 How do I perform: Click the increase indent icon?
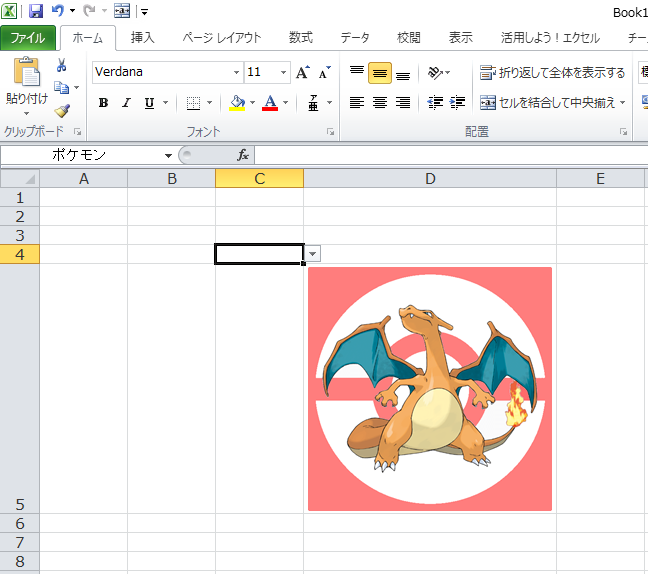pyautogui.click(x=457, y=102)
